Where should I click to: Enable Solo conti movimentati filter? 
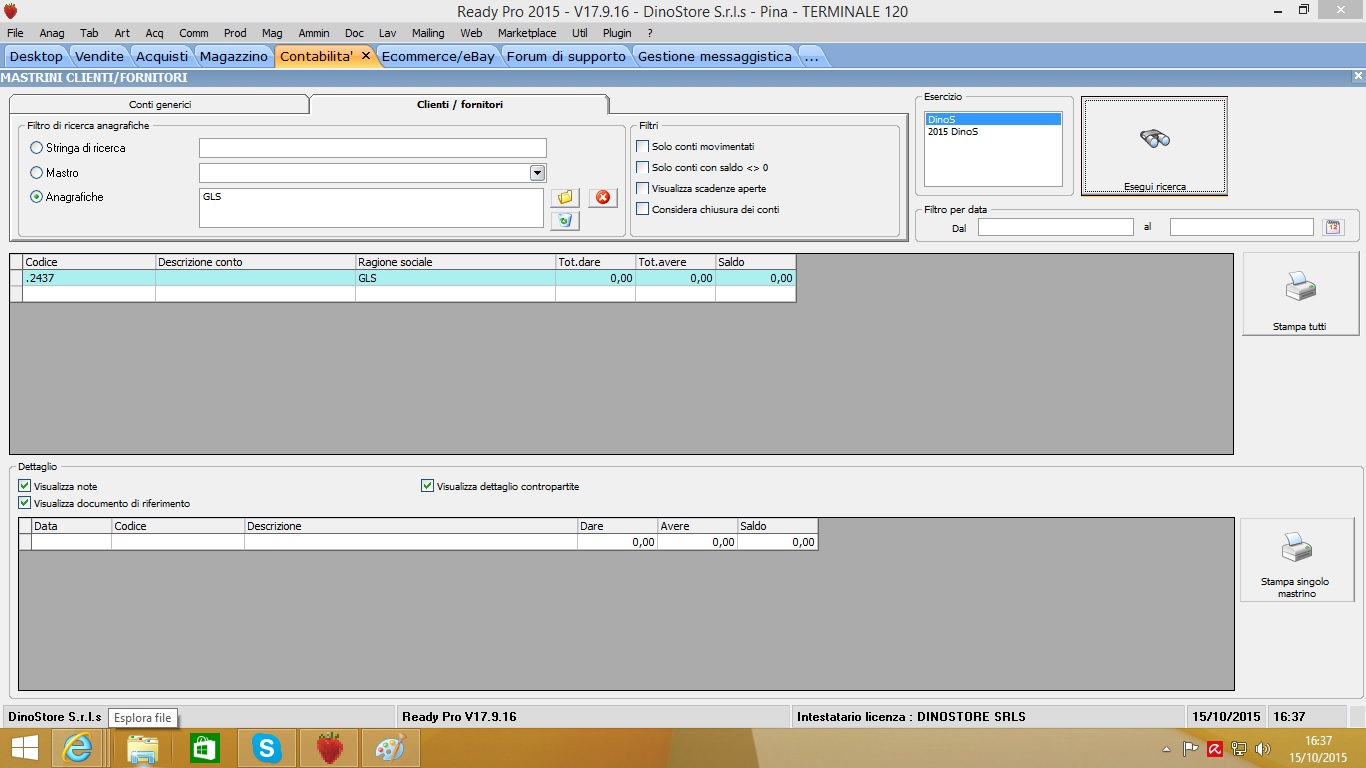643,146
